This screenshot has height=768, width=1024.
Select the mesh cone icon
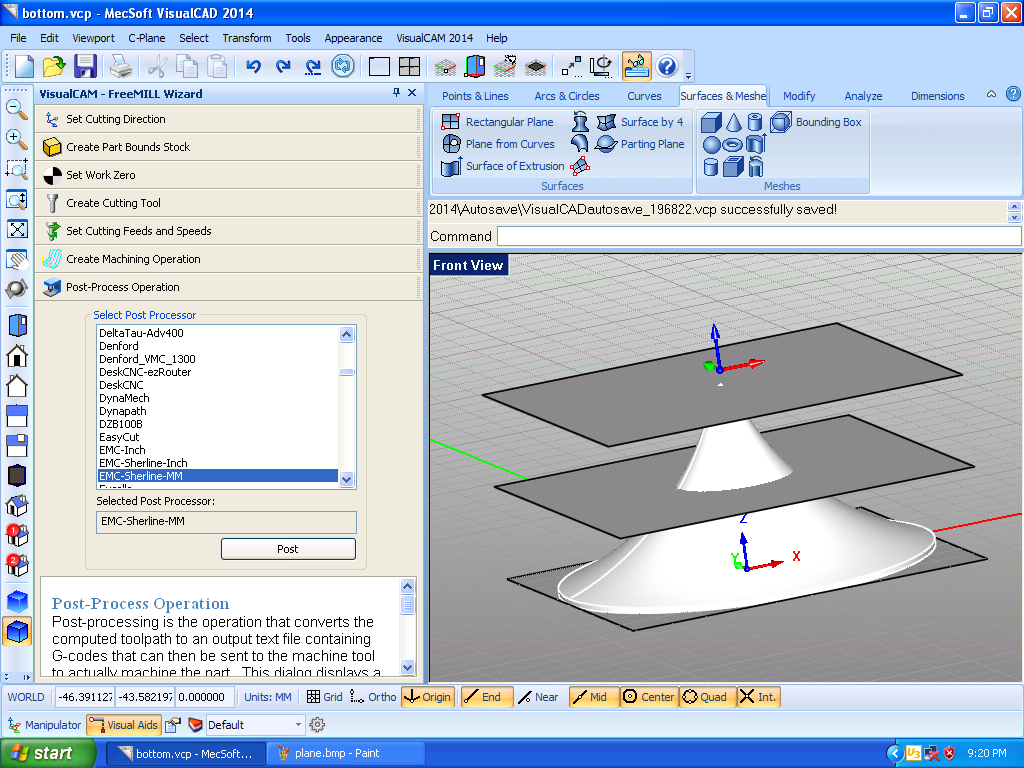pyautogui.click(x=733, y=122)
